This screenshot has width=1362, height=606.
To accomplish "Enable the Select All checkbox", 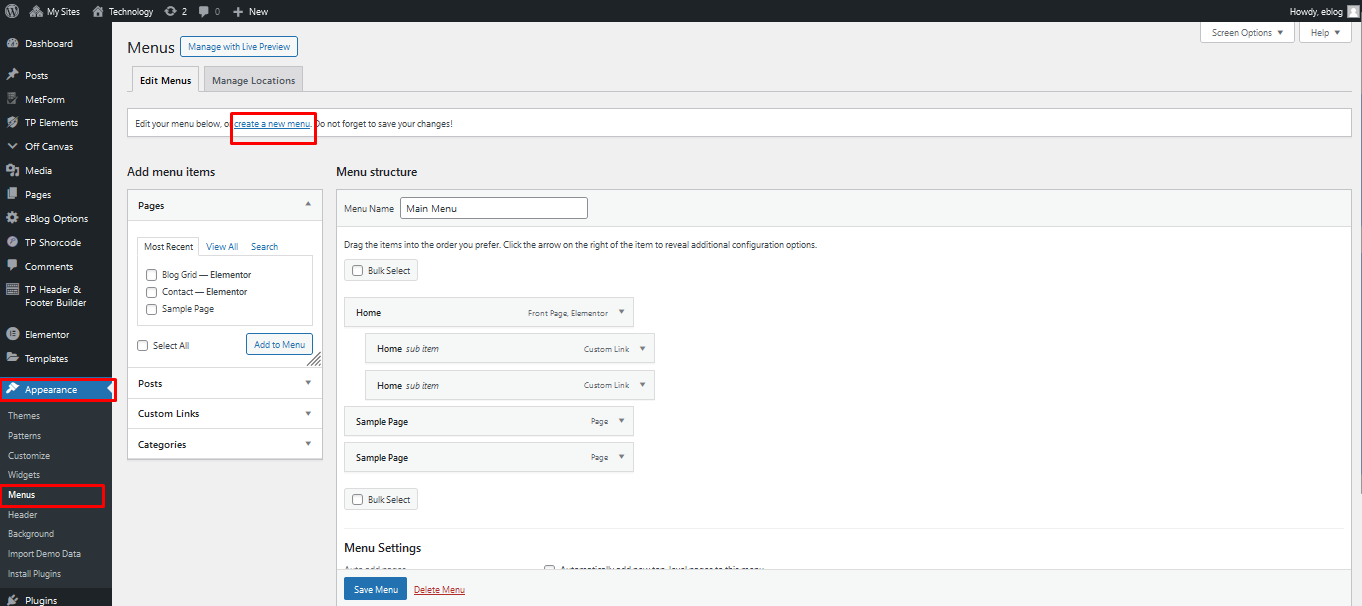I will 143,346.
